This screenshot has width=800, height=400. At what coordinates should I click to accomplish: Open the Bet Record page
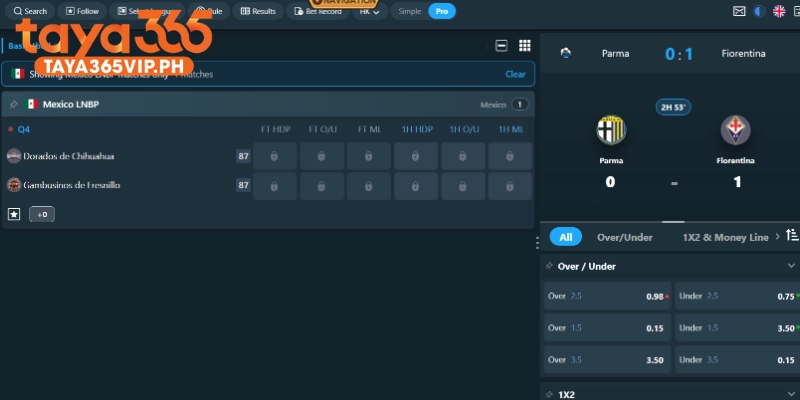[x=318, y=11]
